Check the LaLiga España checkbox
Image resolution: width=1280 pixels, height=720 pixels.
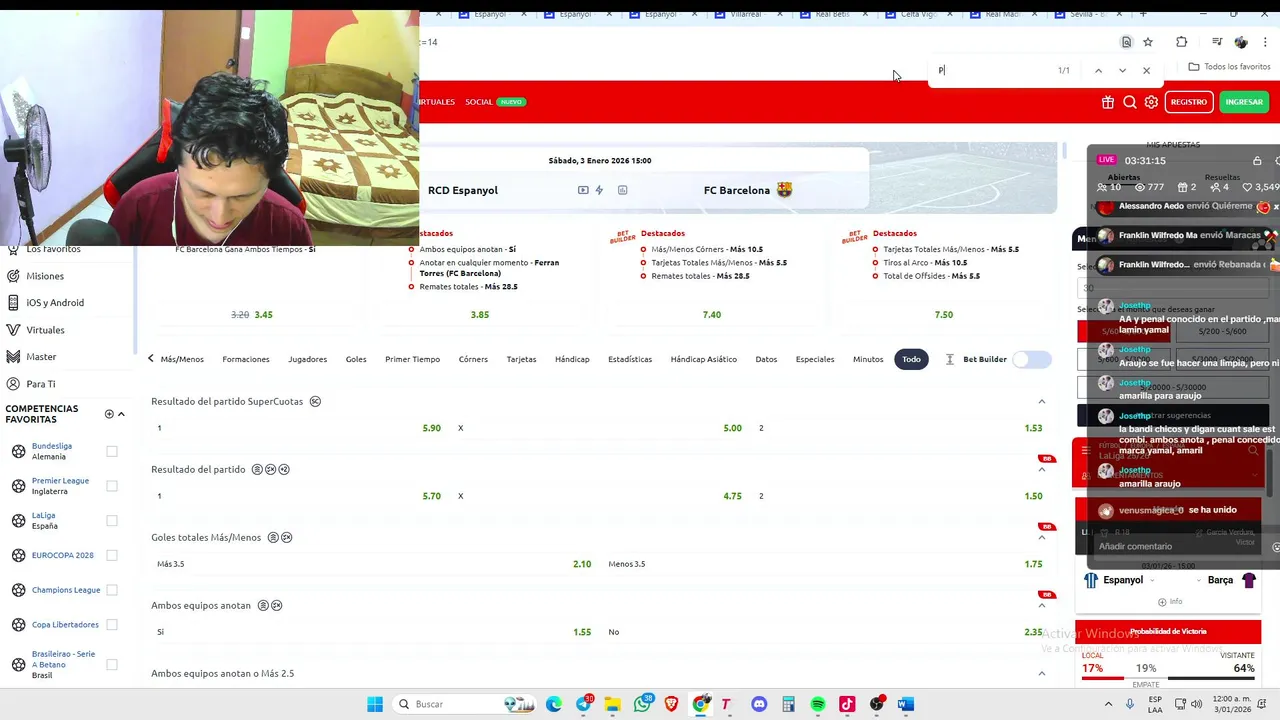point(112,520)
